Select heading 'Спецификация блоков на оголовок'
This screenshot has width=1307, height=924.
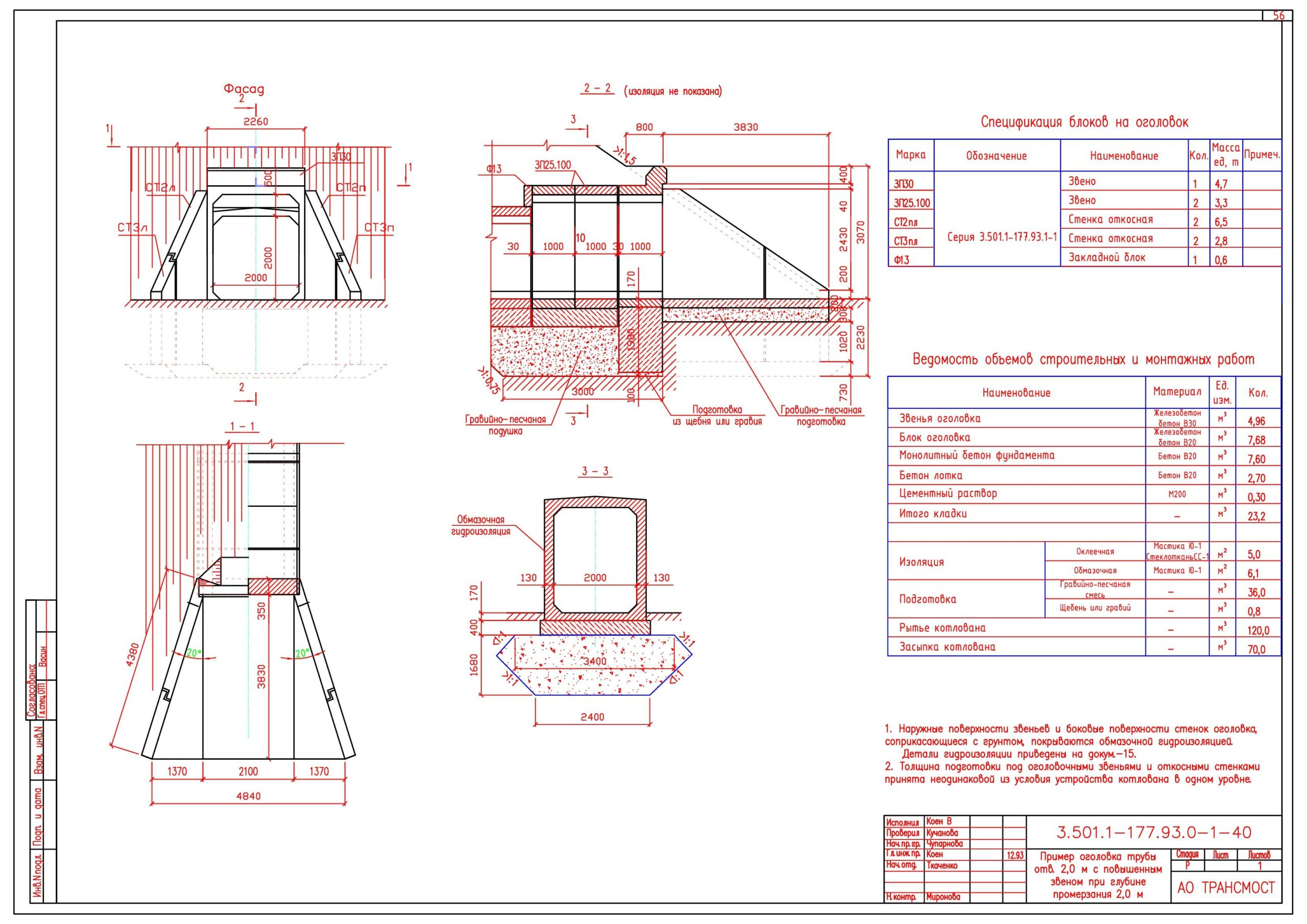1084,122
